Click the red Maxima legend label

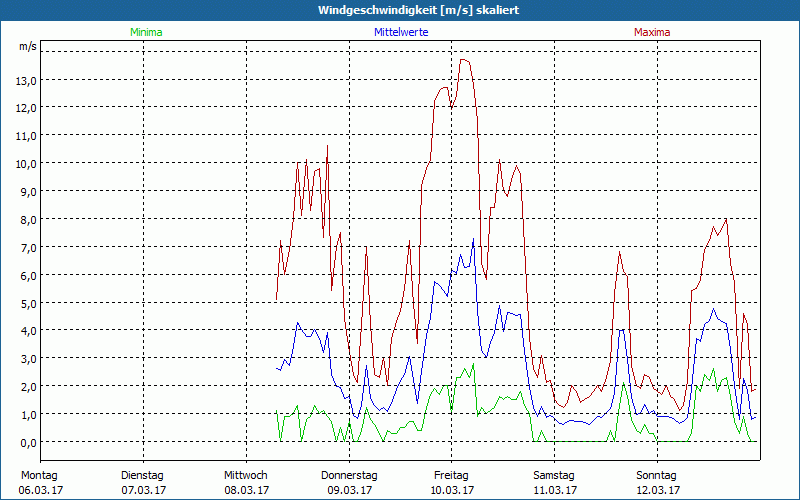(x=652, y=32)
